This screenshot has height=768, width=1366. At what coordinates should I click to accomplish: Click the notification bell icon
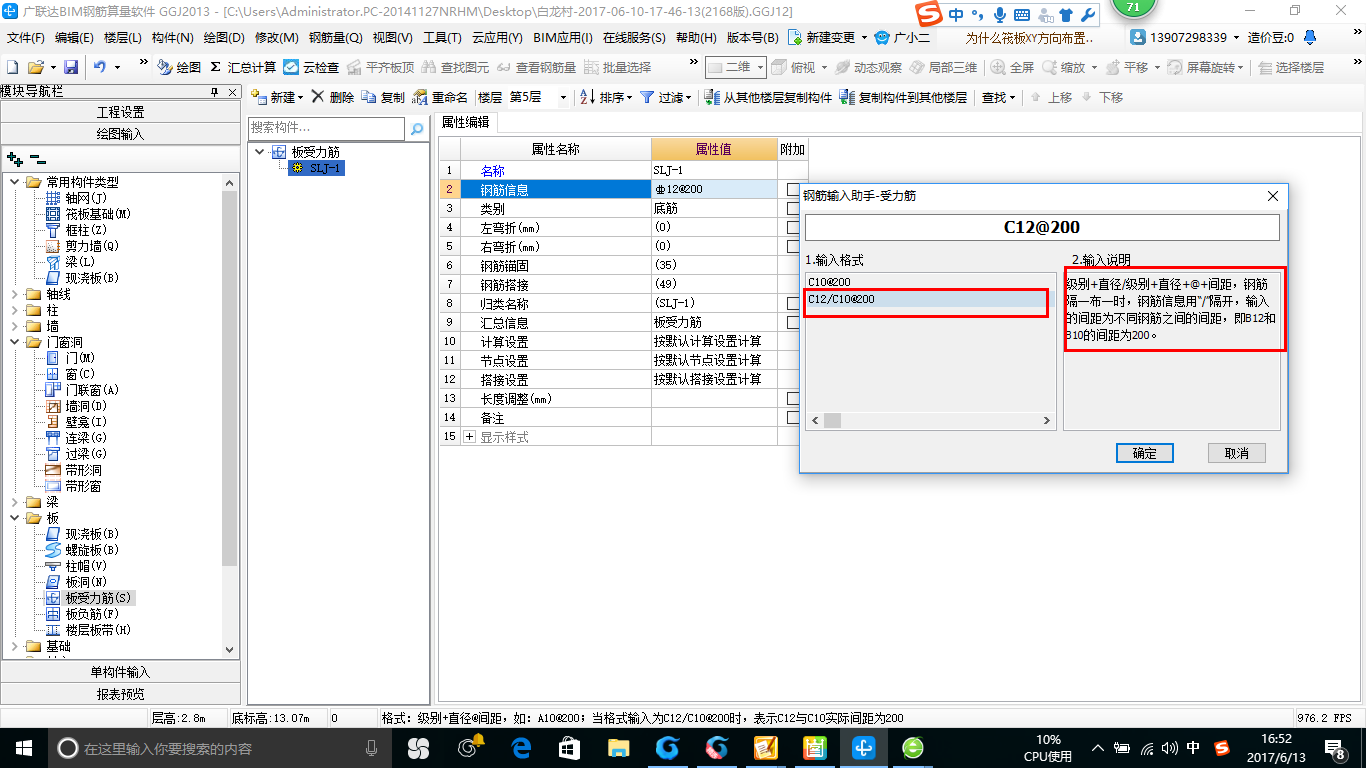coord(1309,37)
